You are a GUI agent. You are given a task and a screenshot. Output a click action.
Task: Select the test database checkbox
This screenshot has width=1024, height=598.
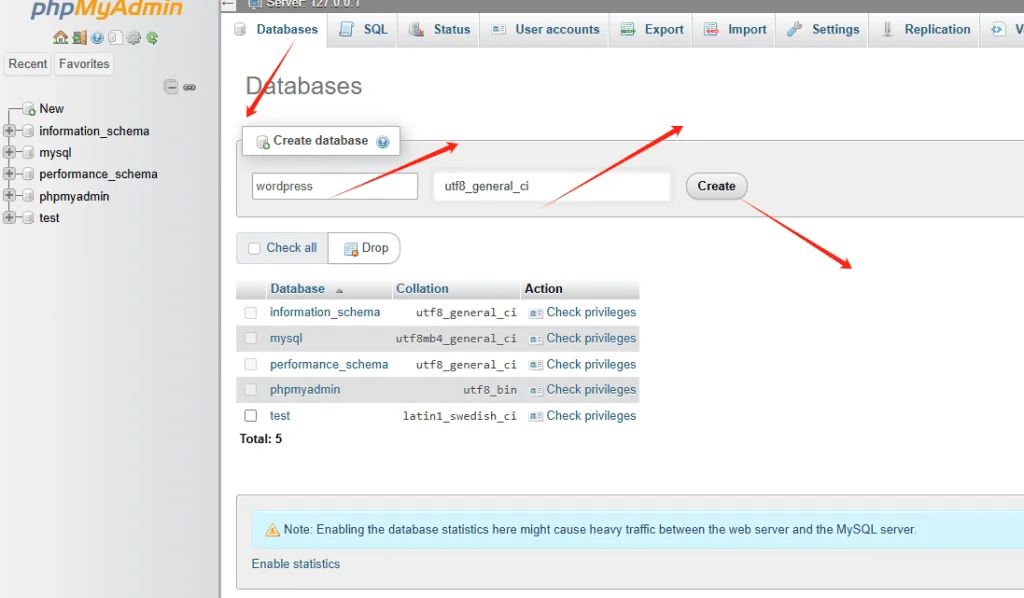click(x=251, y=415)
